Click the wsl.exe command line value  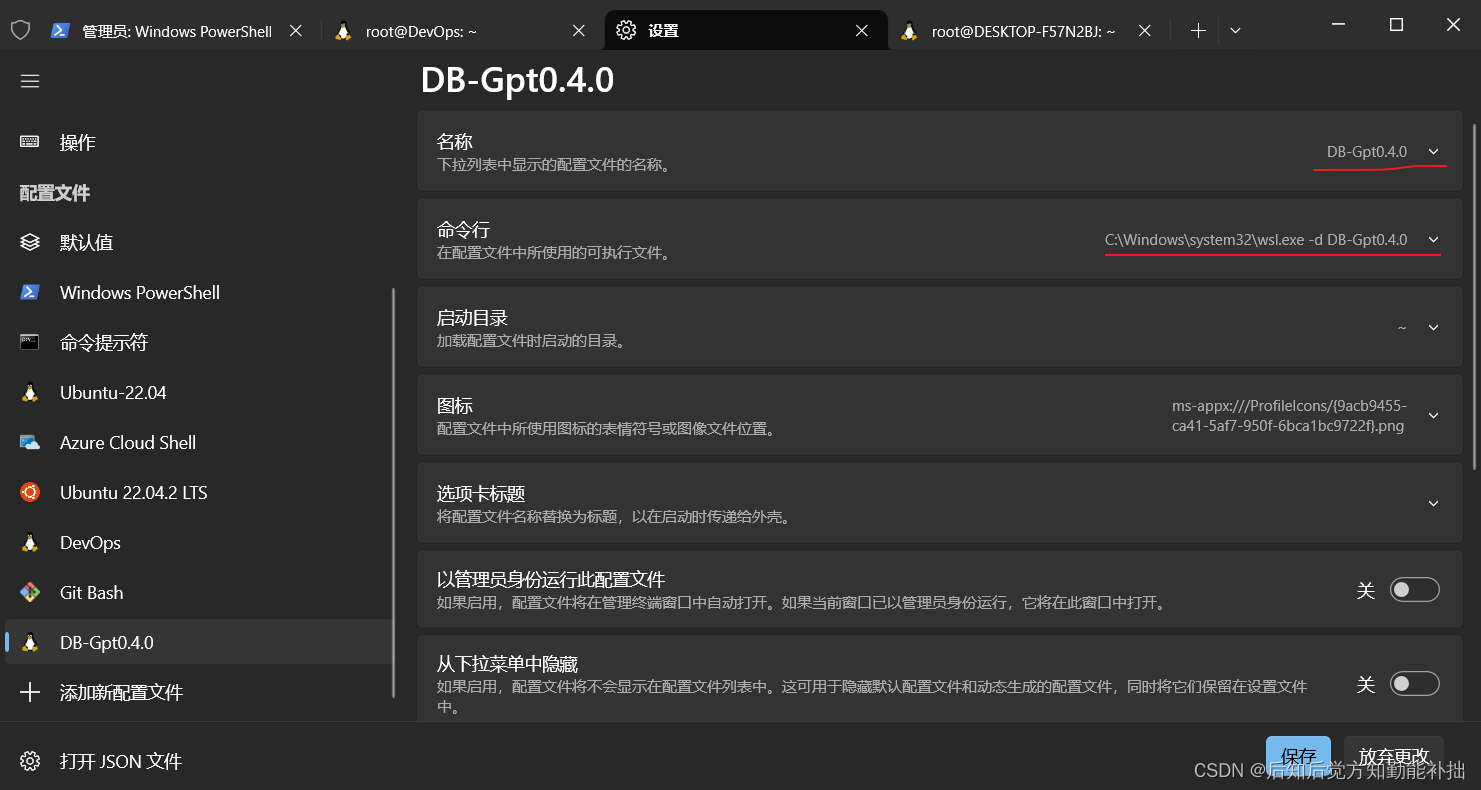click(x=1256, y=240)
